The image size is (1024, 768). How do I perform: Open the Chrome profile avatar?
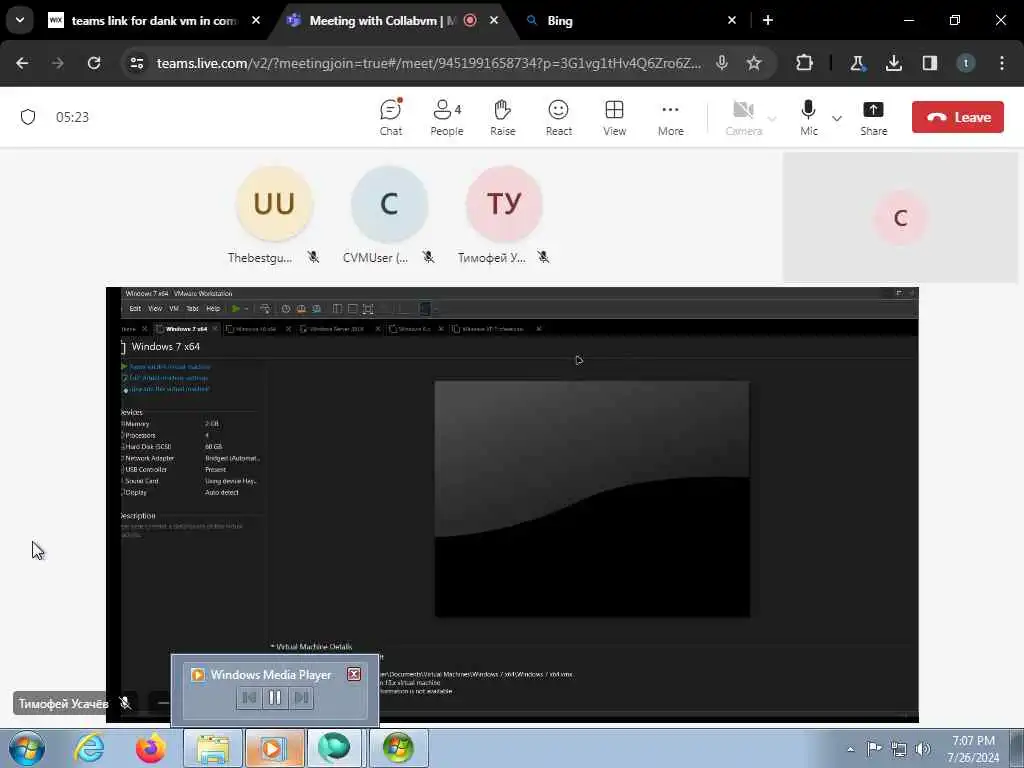966,63
